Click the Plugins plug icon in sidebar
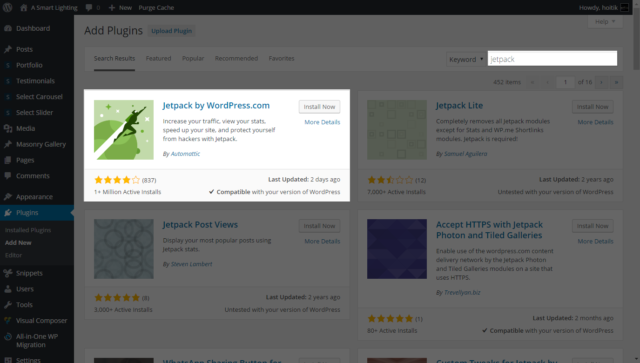Screen dimensions: 640x363 click(8, 212)
